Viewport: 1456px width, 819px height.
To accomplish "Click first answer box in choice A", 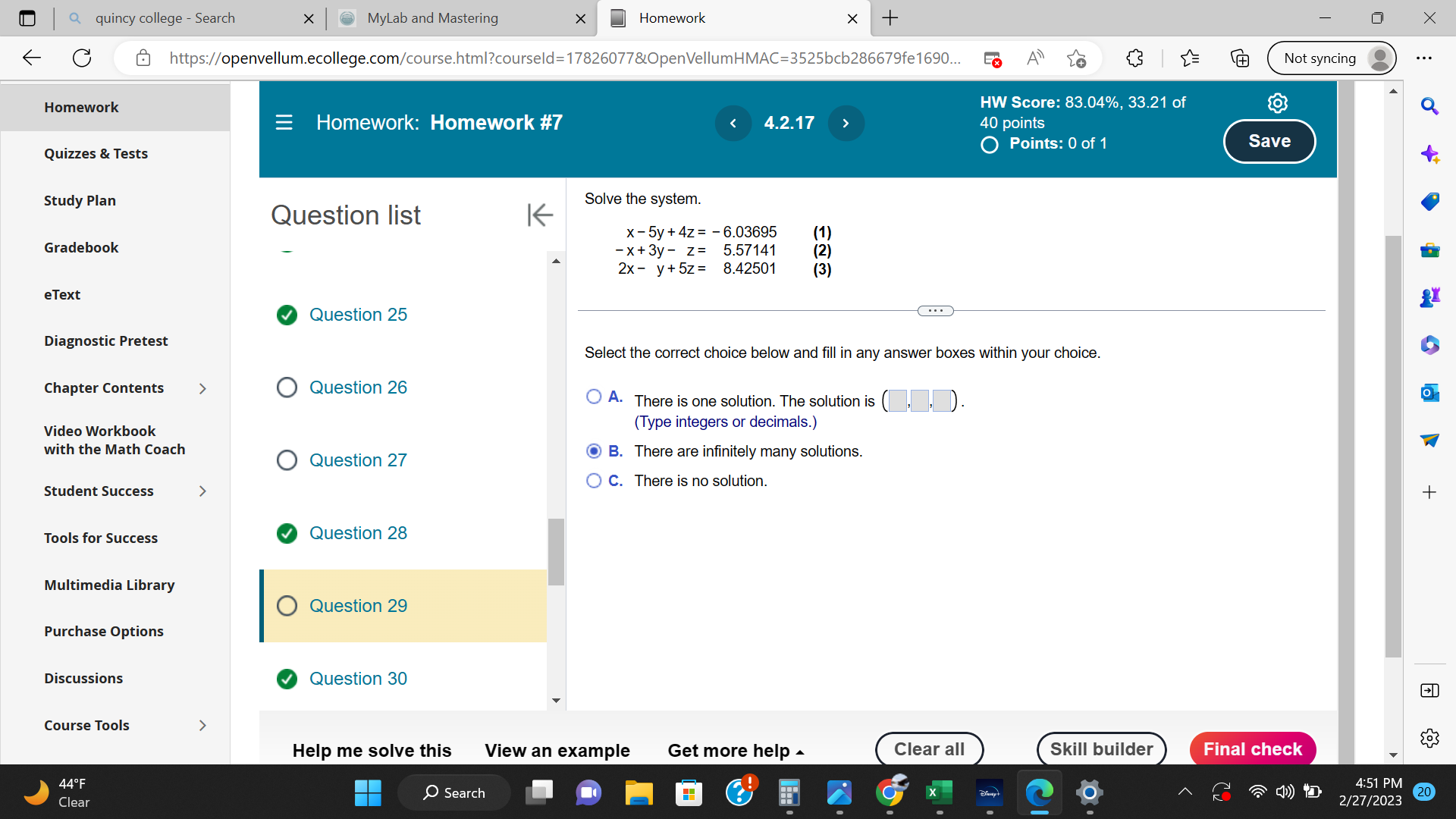I will tap(897, 400).
